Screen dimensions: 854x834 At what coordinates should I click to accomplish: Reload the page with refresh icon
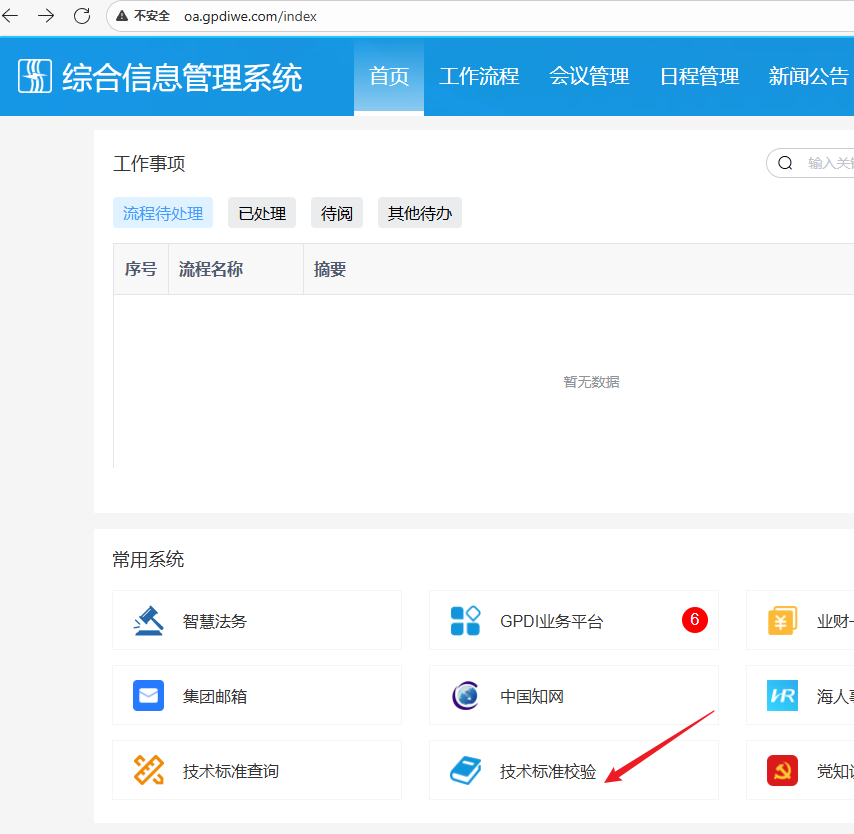tap(82, 16)
